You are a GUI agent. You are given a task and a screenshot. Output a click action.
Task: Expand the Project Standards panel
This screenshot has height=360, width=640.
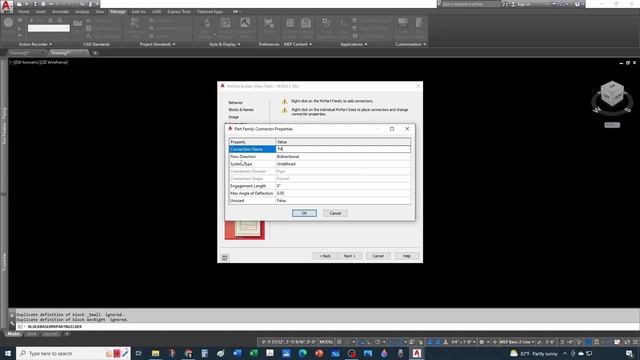(x=157, y=44)
